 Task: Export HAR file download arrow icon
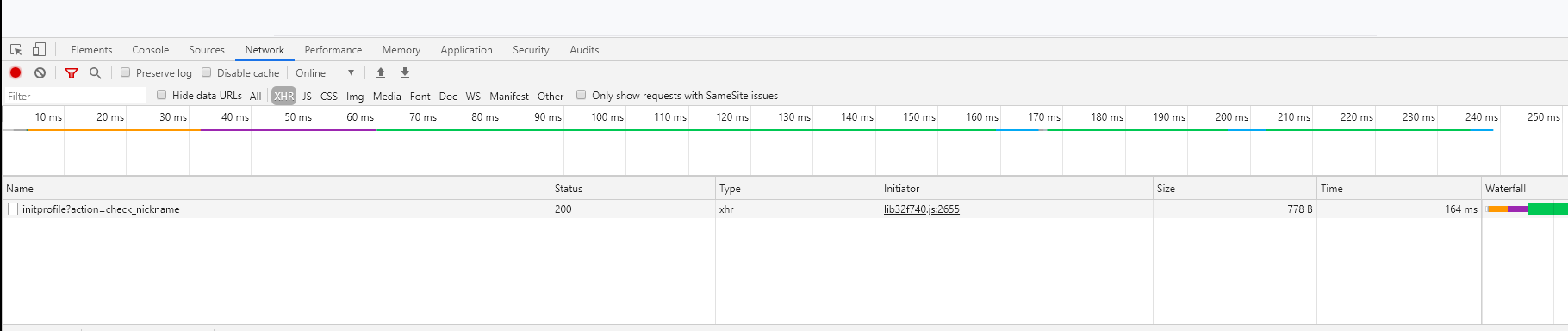coord(405,73)
